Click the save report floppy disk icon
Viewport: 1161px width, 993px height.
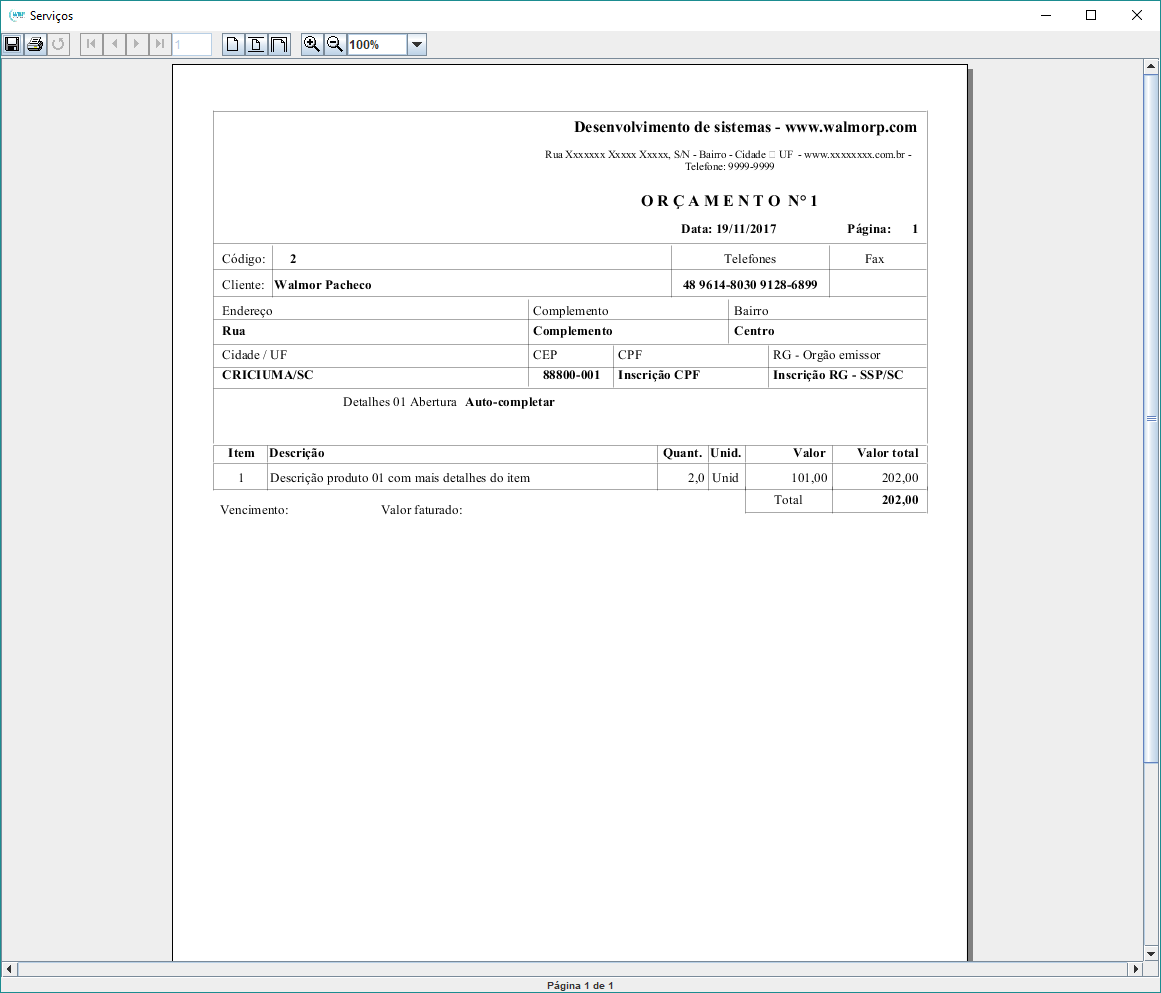tap(13, 44)
